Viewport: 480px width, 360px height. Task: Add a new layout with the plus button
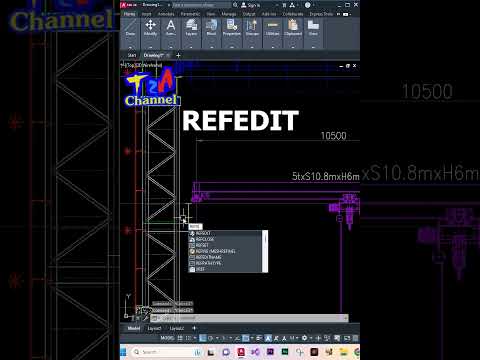pyautogui.click(x=194, y=328)
